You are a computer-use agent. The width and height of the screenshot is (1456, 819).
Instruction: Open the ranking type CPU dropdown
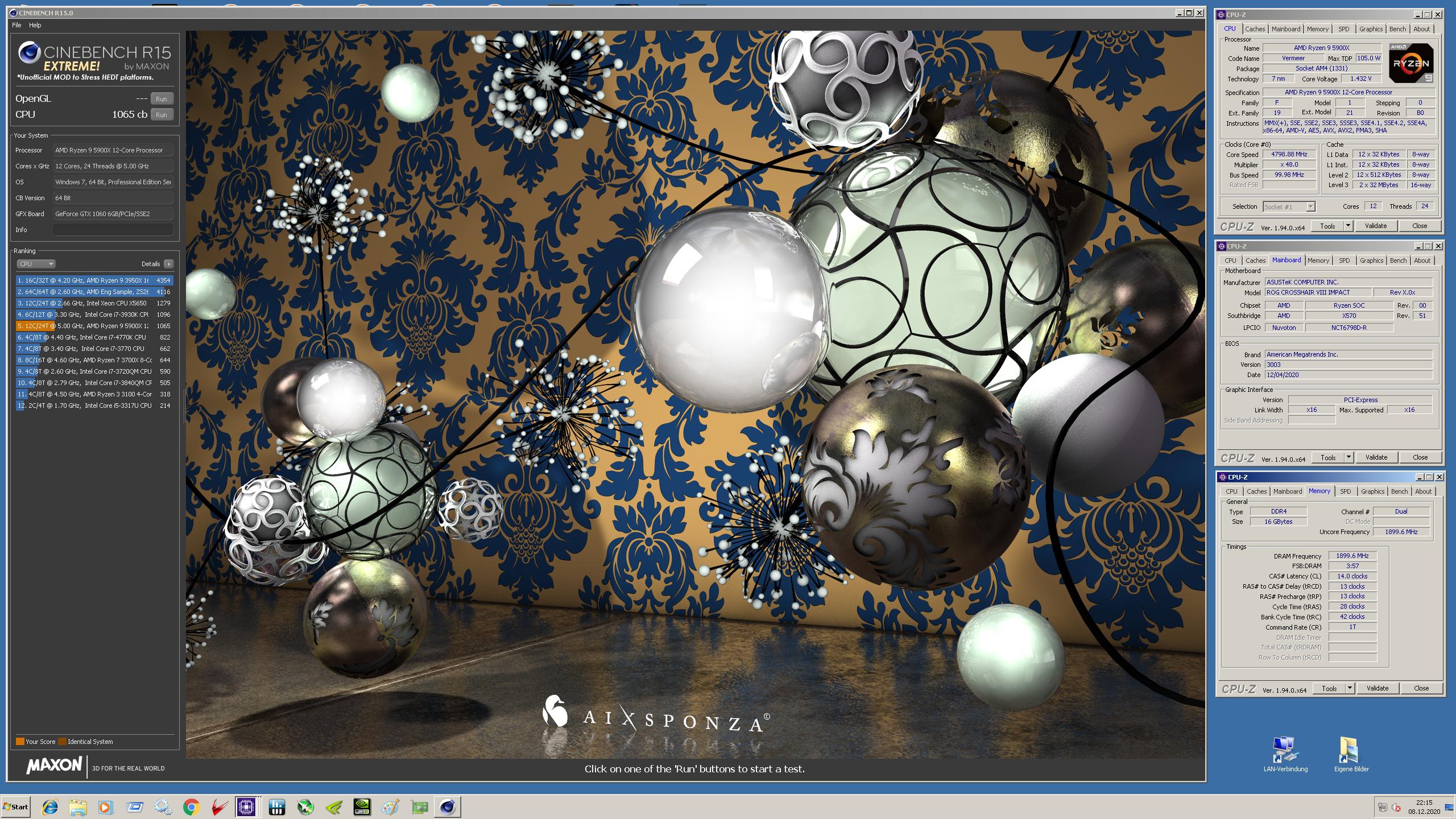[36, 264]
